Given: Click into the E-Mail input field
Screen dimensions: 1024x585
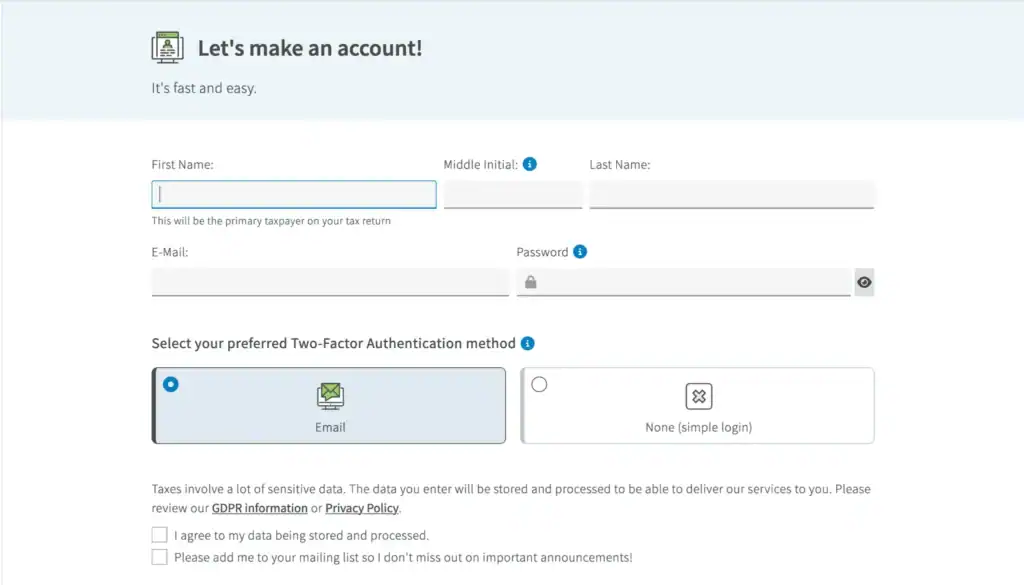Looking at the screenshot, I should 330,283.
